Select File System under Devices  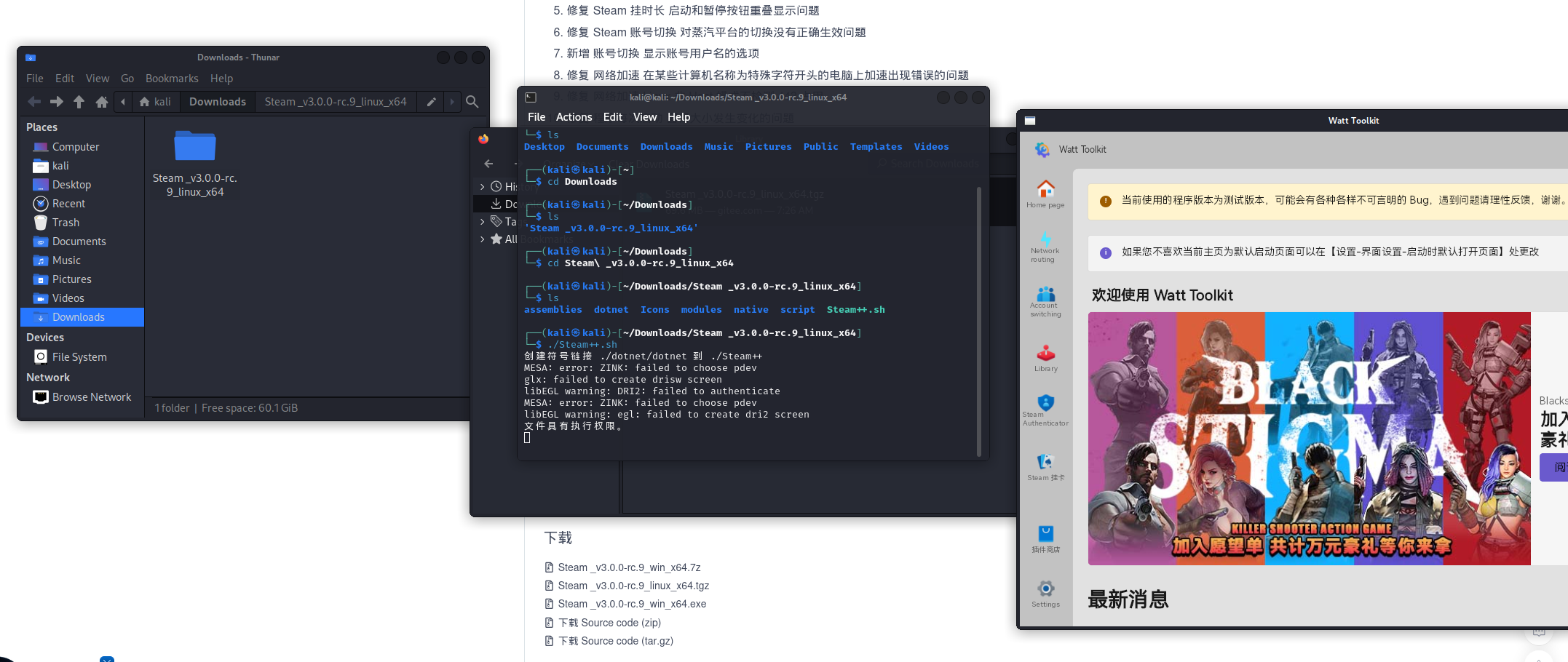(x=71, y=357)
